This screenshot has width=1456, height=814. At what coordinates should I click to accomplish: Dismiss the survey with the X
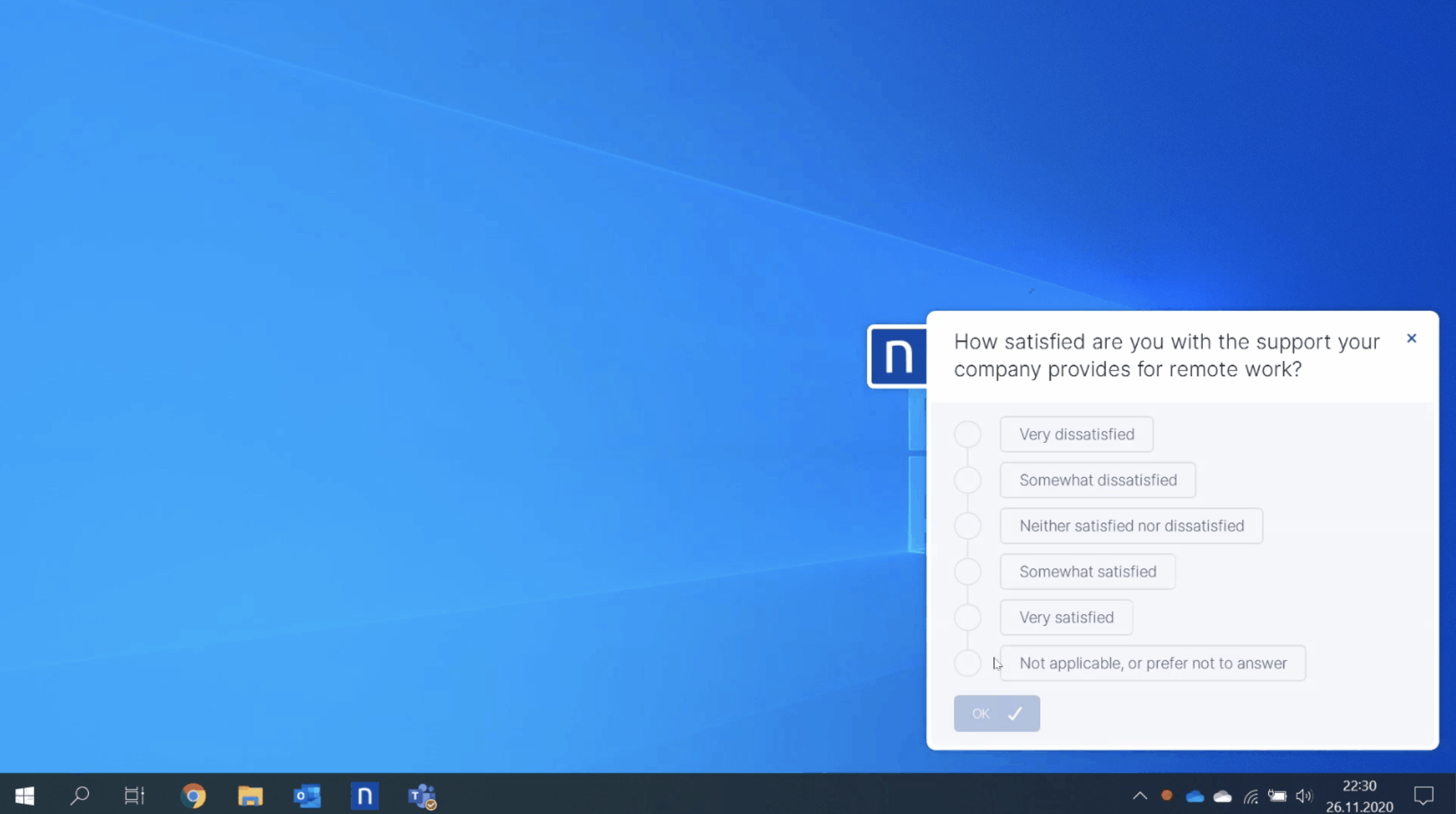(1411, 338)
